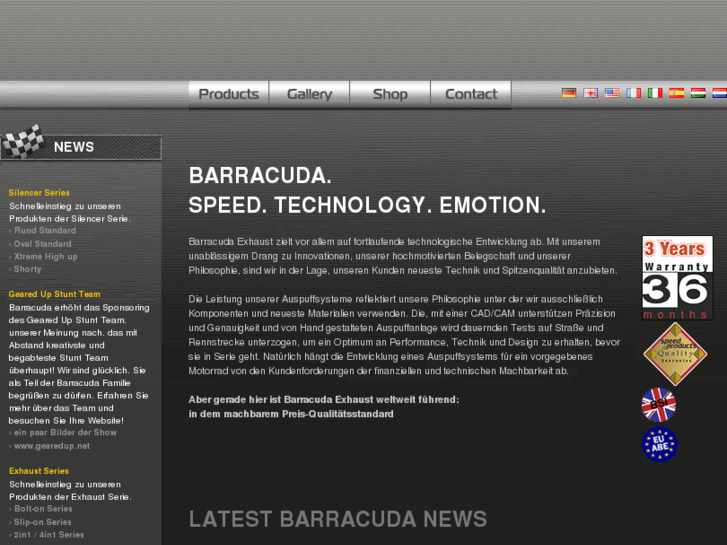Open the Exhaust Series heading link
The image size is (727, 545).
[x=39, y=471]
